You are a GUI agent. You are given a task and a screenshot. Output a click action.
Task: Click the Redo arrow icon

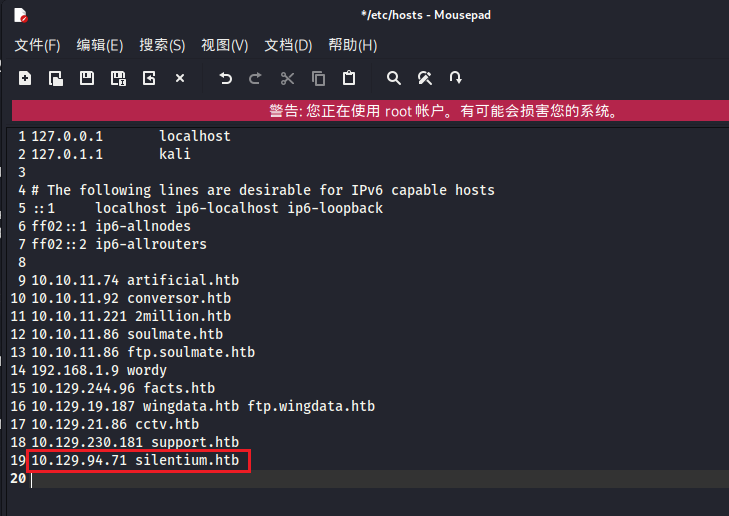tap(256, 78)
